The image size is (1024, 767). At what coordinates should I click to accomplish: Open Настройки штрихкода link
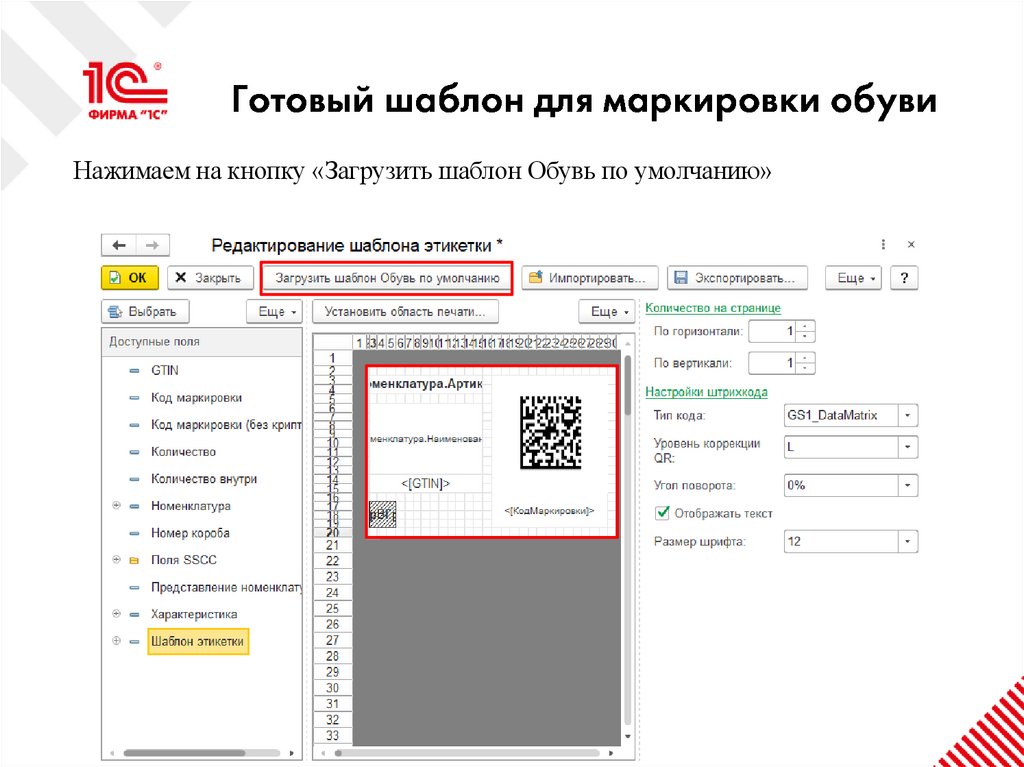point(706,392)
